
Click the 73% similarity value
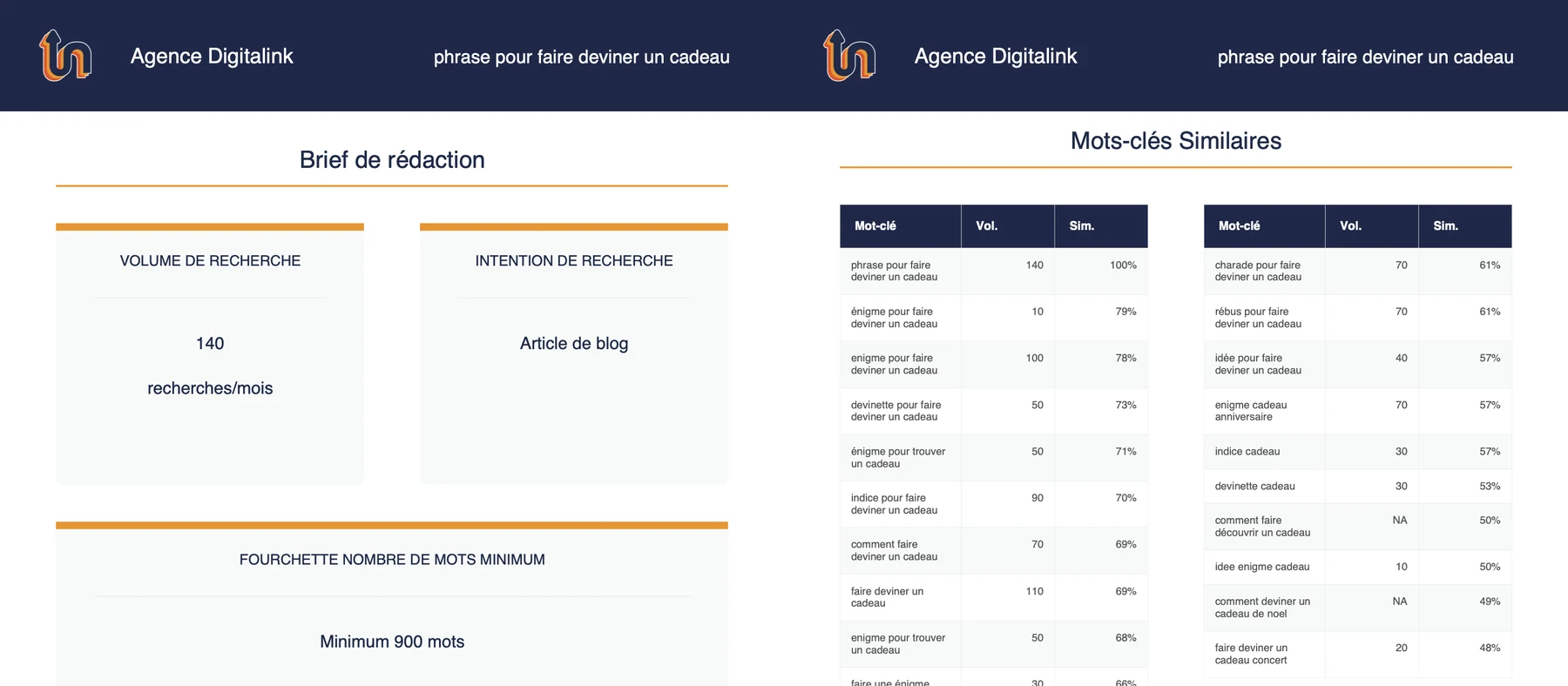1125,405
